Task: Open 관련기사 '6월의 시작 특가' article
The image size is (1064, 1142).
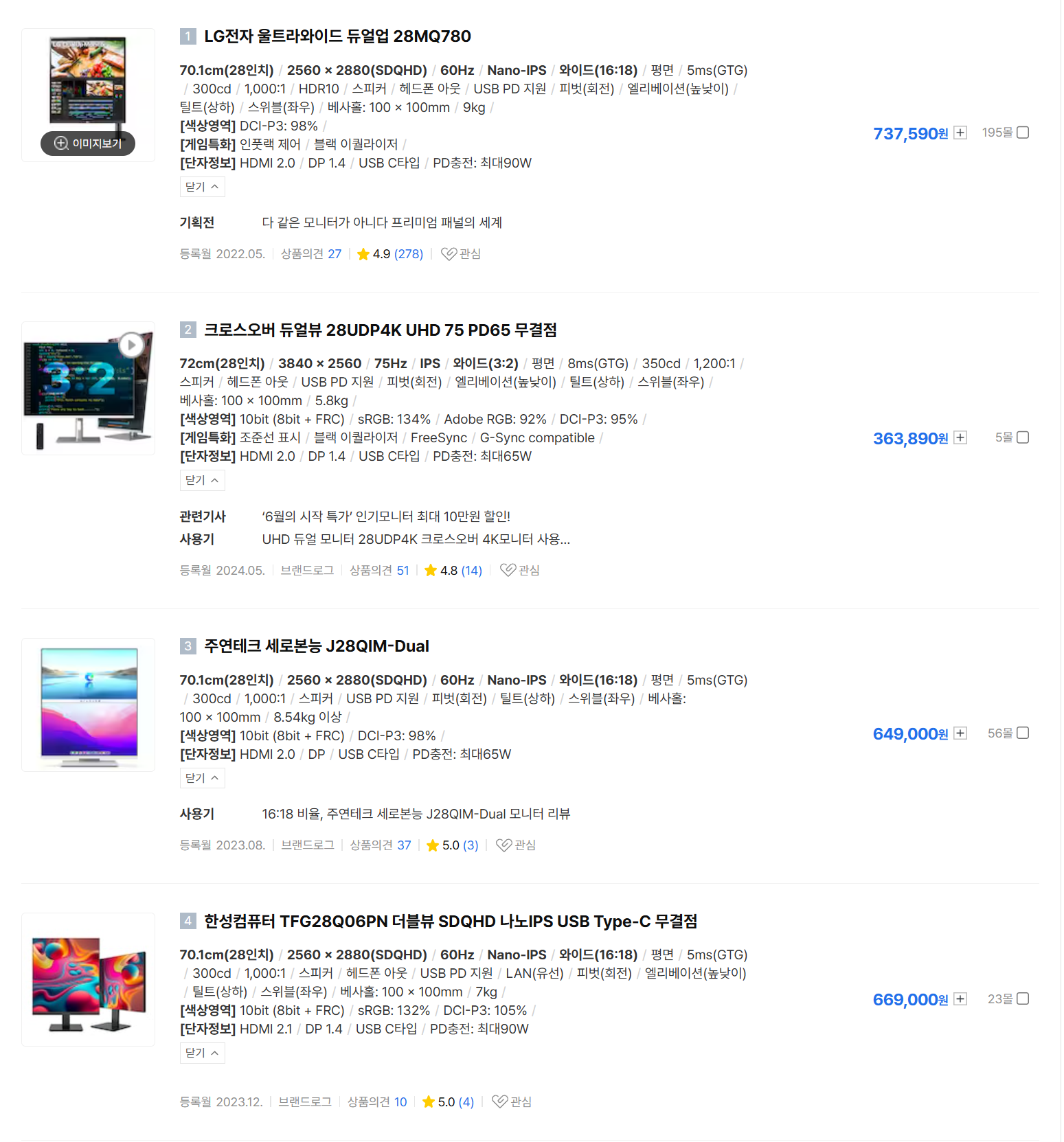Action: click(386, 516)
